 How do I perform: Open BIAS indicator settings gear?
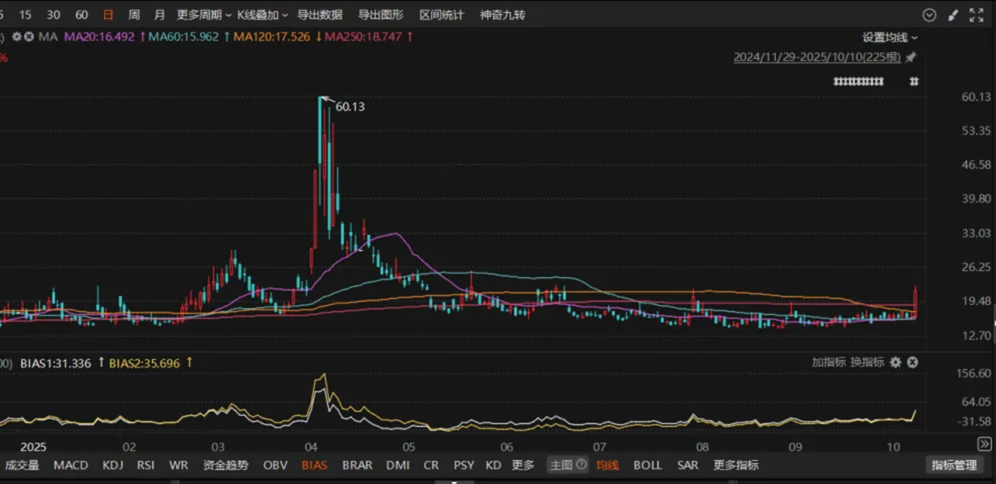point(895,362)
